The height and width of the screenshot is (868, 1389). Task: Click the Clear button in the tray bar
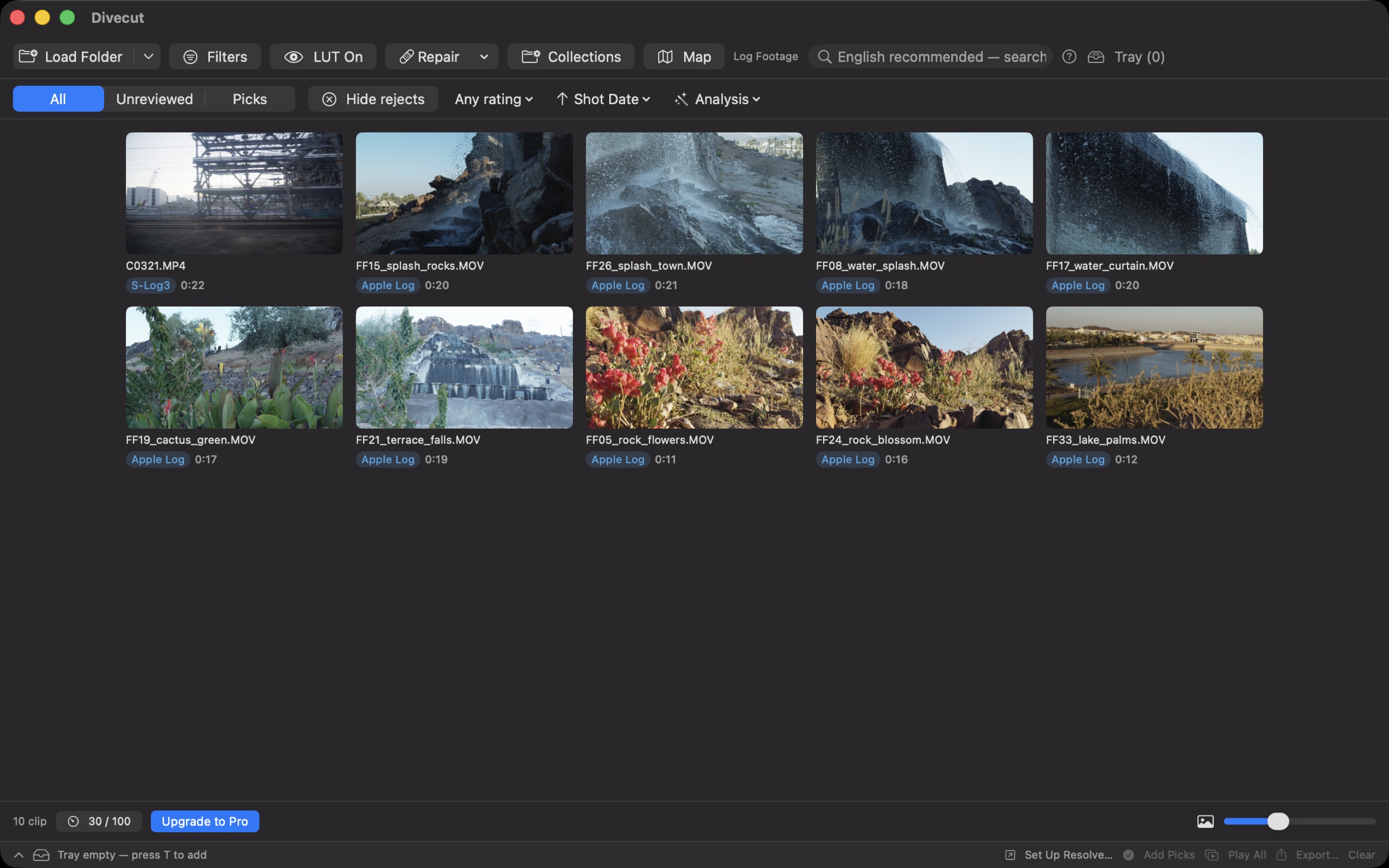click(x=1361, y=855)
